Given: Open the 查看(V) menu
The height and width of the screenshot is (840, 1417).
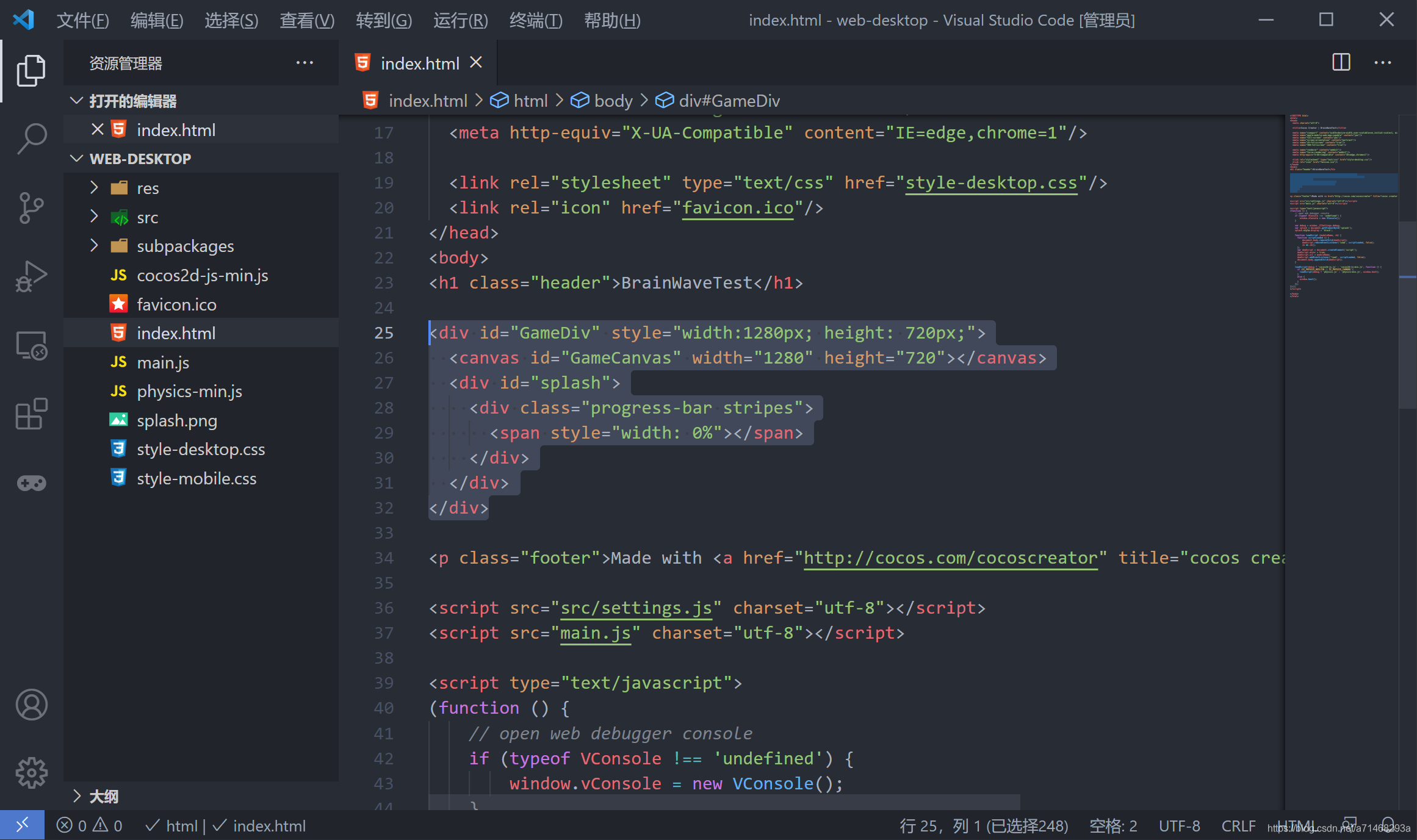Looking at the screenshot, I should pyautogui.click(x=306, y=20).
